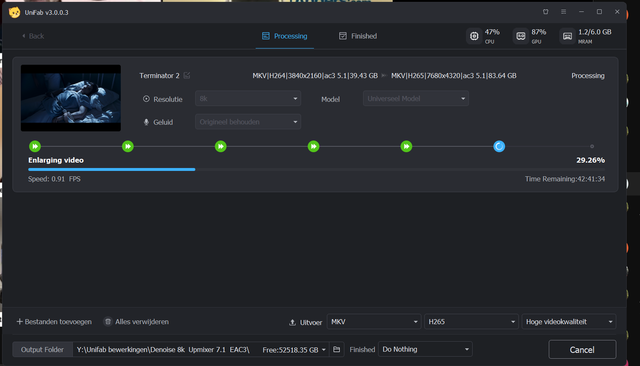Click the Resolutie target icon

pyautogui.click(x=146, y=99)
